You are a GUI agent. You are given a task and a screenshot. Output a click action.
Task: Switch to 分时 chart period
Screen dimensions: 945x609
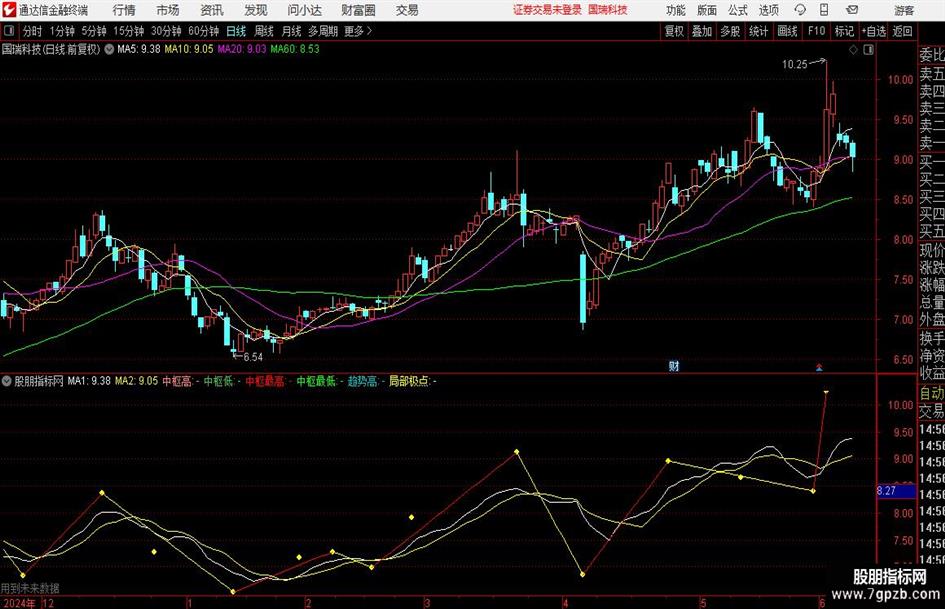(x=32, y=31)
